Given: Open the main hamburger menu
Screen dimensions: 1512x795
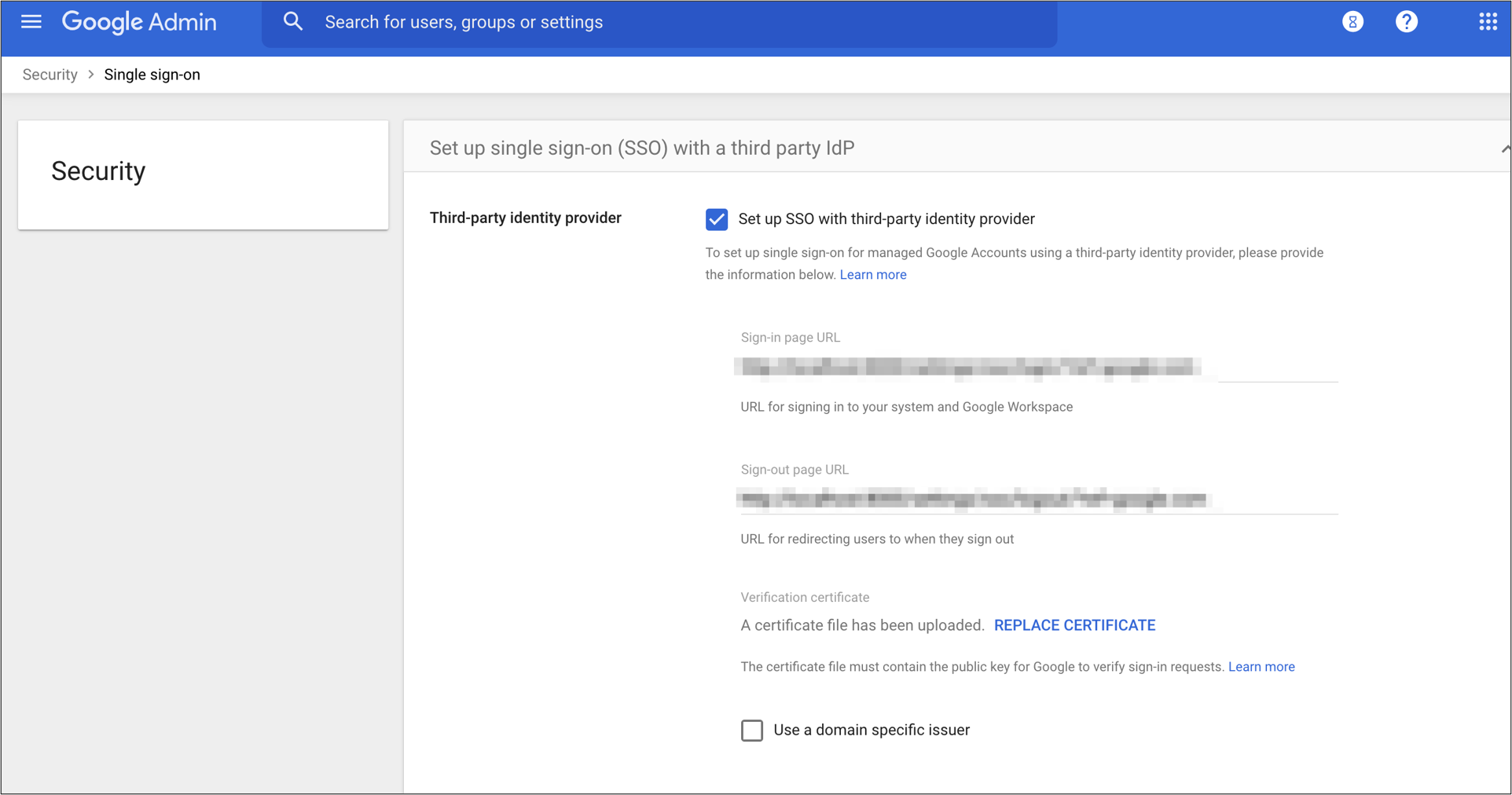Looking at the screenshot, I should [x=31, y=22].
